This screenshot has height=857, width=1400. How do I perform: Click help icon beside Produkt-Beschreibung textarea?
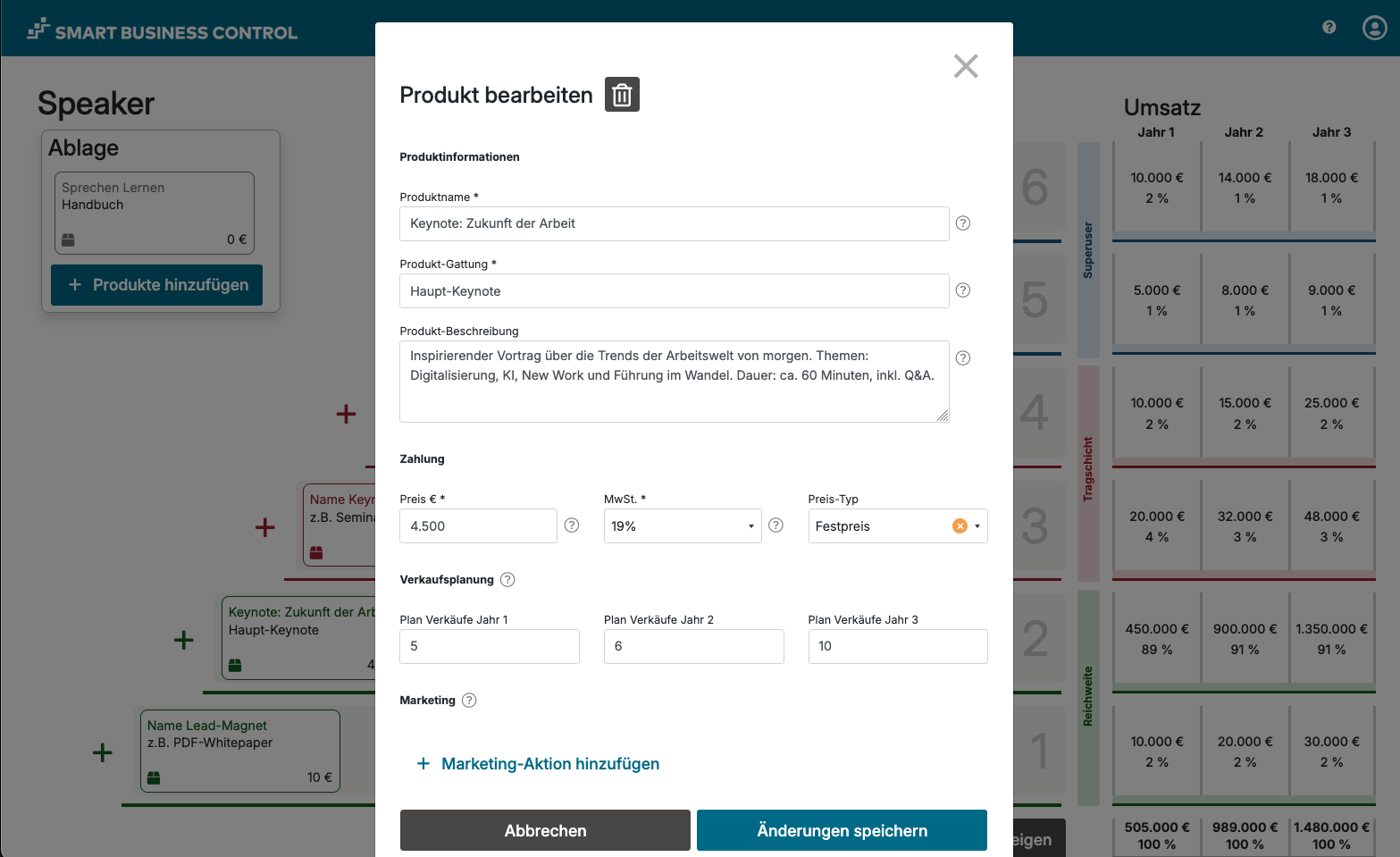pyautogui.click(x=962, y=358)
